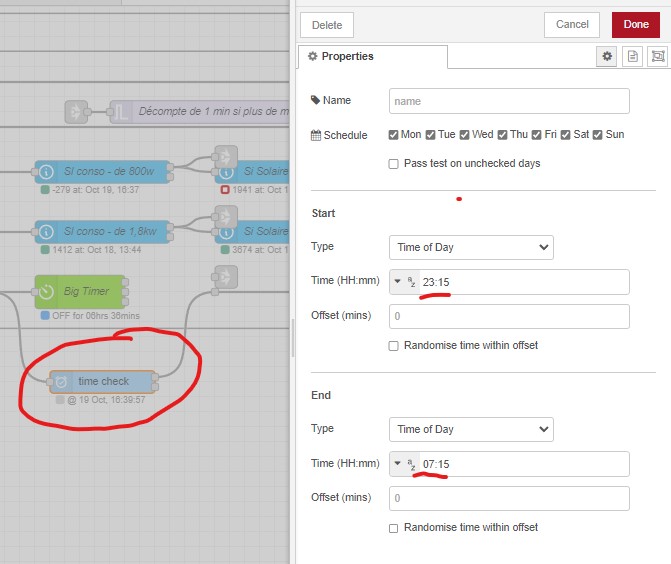The width and height of the screenshot is (671, 564).
Task: Click the 'Si conso - de 800w' node
Action: (x=102, y=171)
